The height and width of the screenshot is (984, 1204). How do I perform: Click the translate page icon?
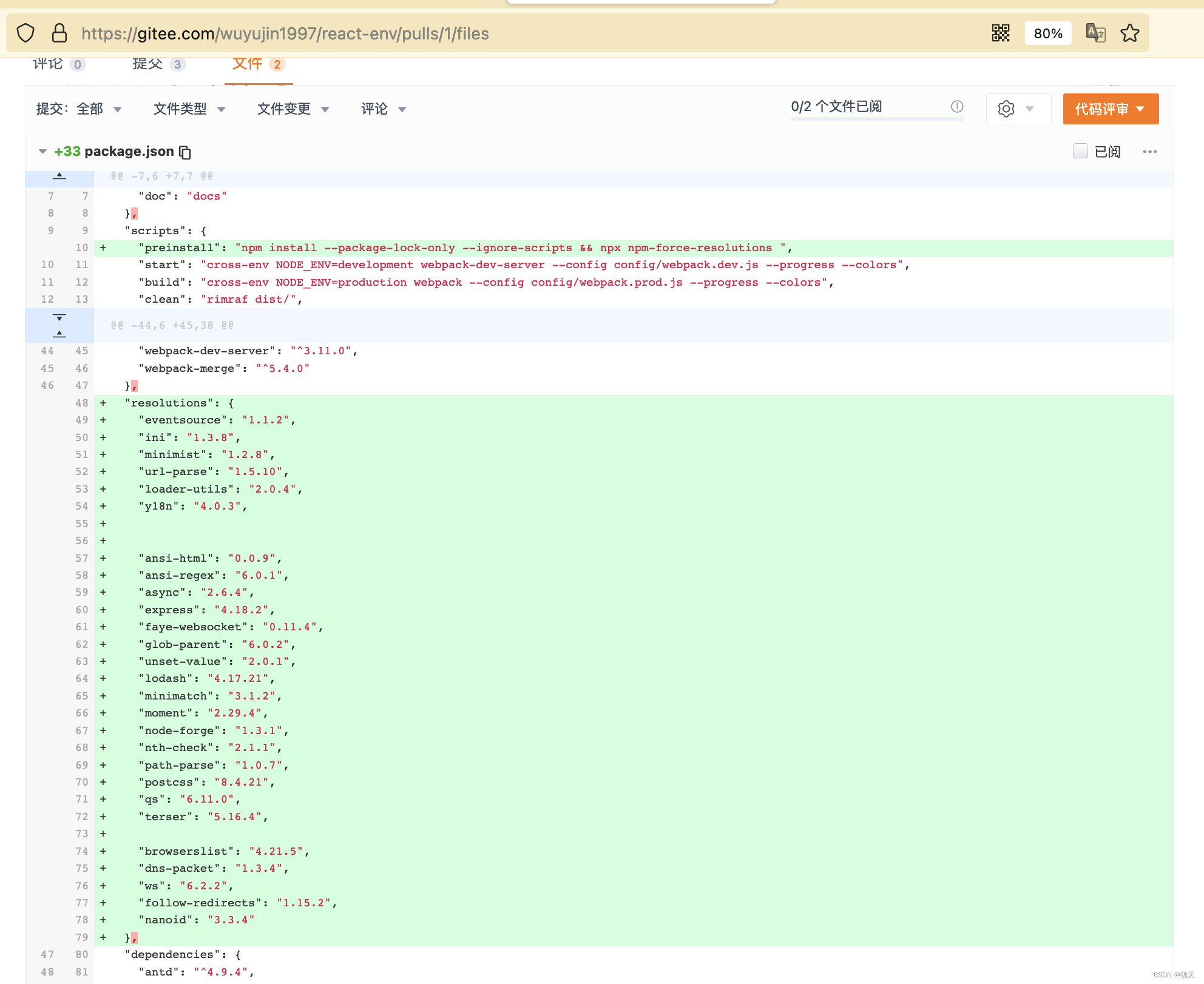pos(1095,33)
